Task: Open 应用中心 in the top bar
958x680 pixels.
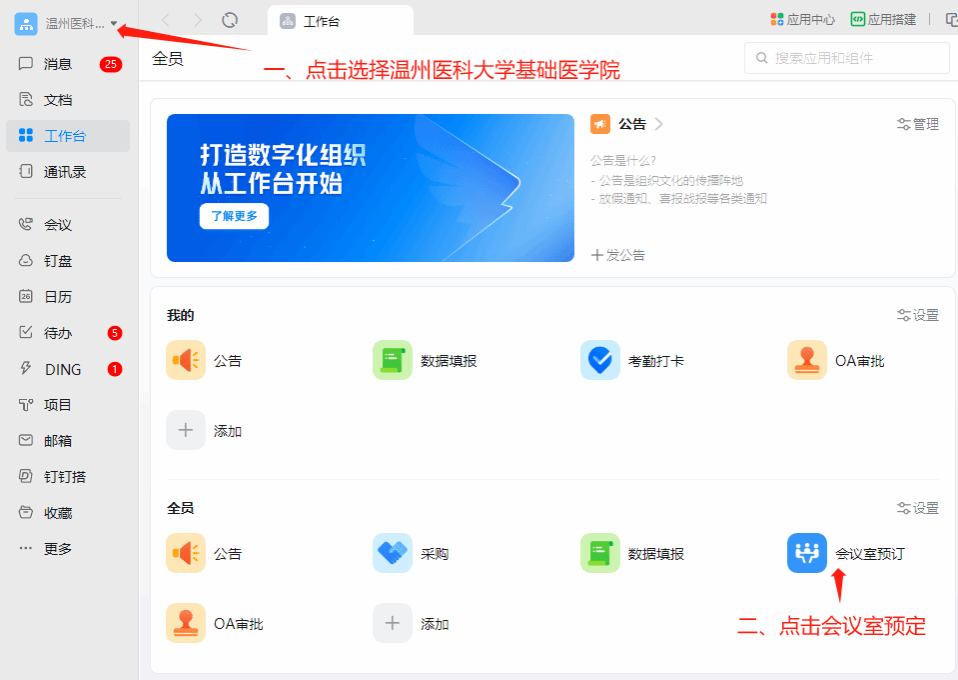Action: coord(802,19)
